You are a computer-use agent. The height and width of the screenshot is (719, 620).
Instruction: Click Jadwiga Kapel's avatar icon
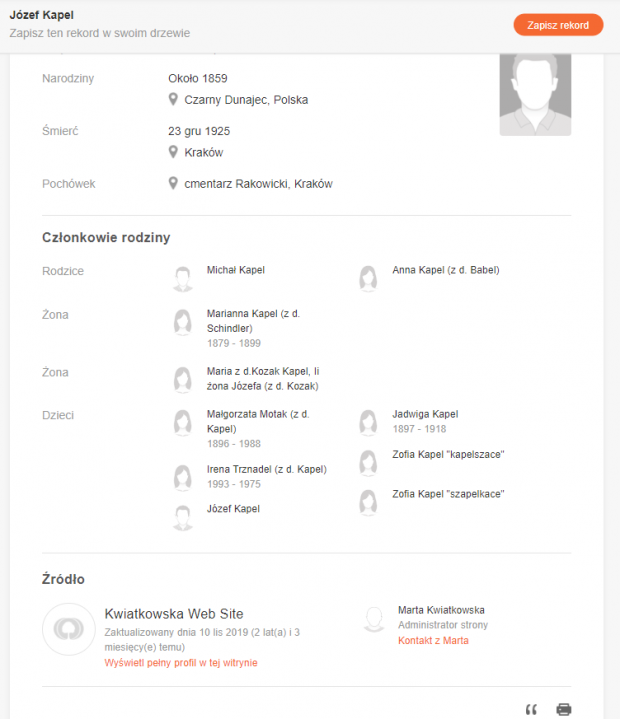(x=369, y=423)
